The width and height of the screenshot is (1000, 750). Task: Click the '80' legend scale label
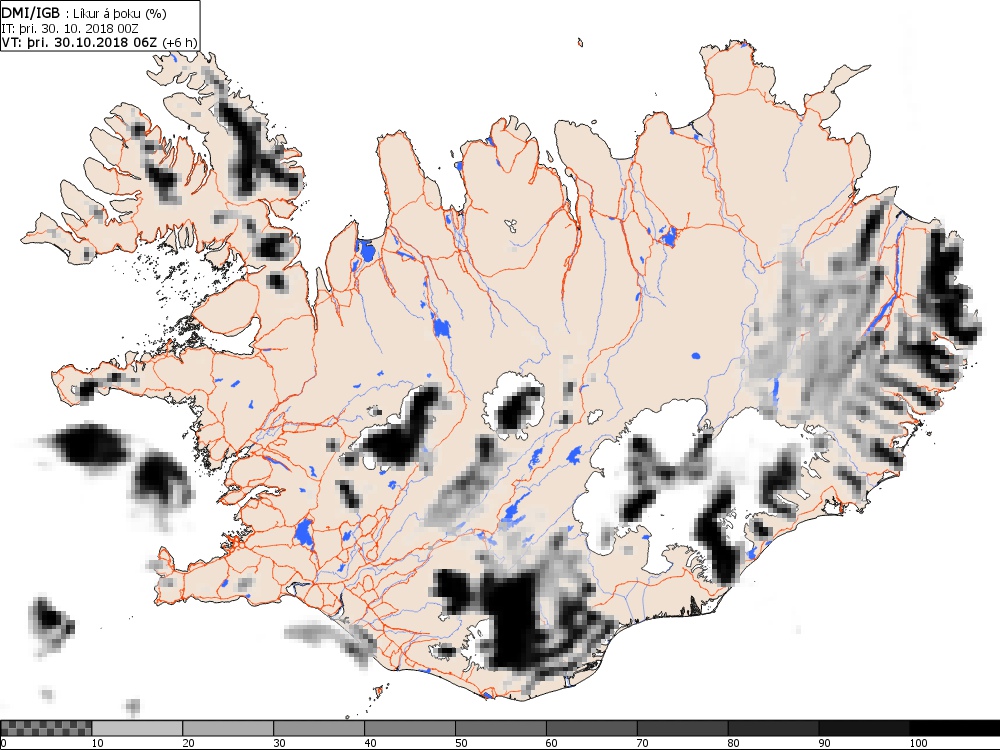pyautogui.click(x=734, y=743)
